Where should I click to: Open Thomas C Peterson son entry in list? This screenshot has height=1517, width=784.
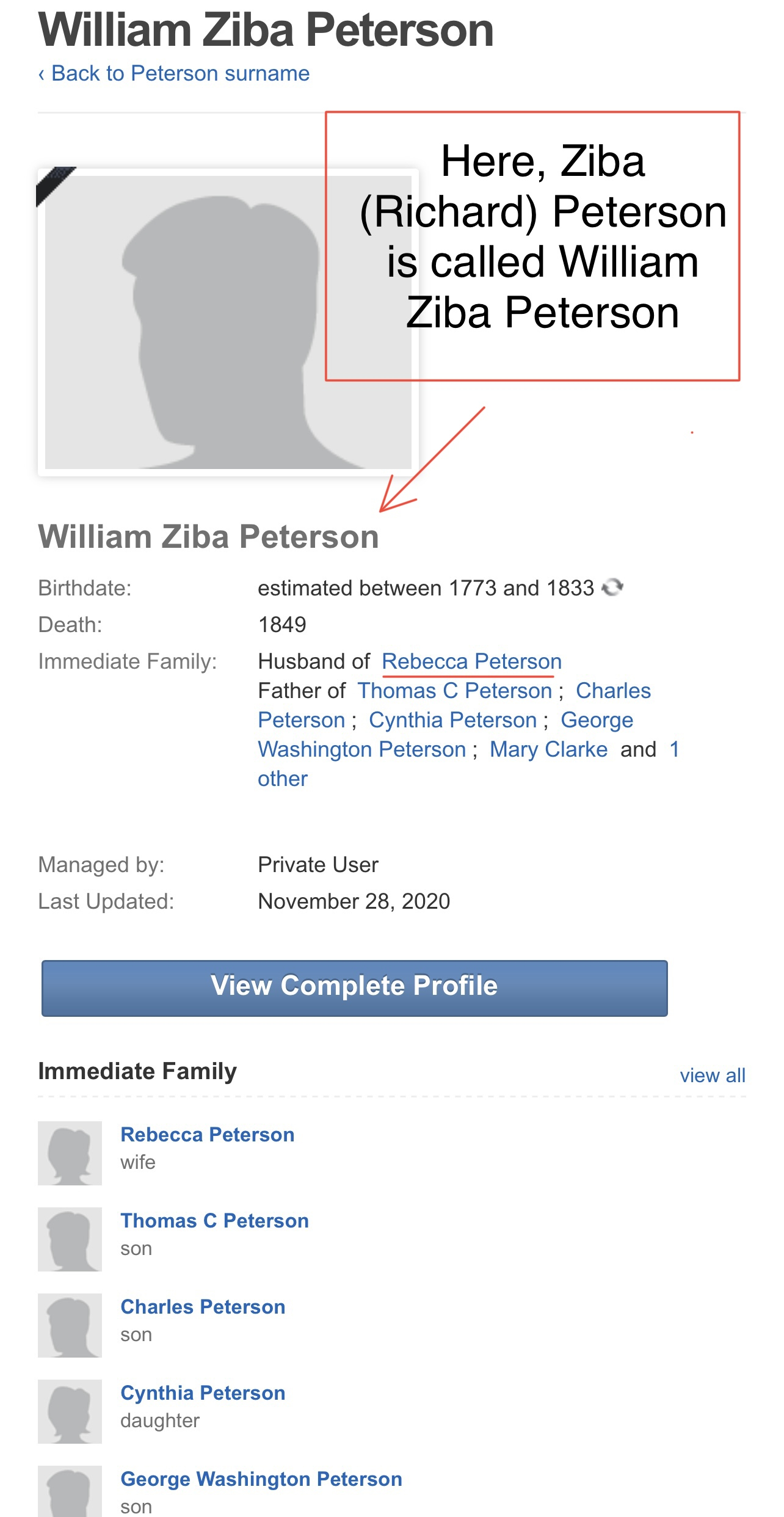coord(214,1221)
